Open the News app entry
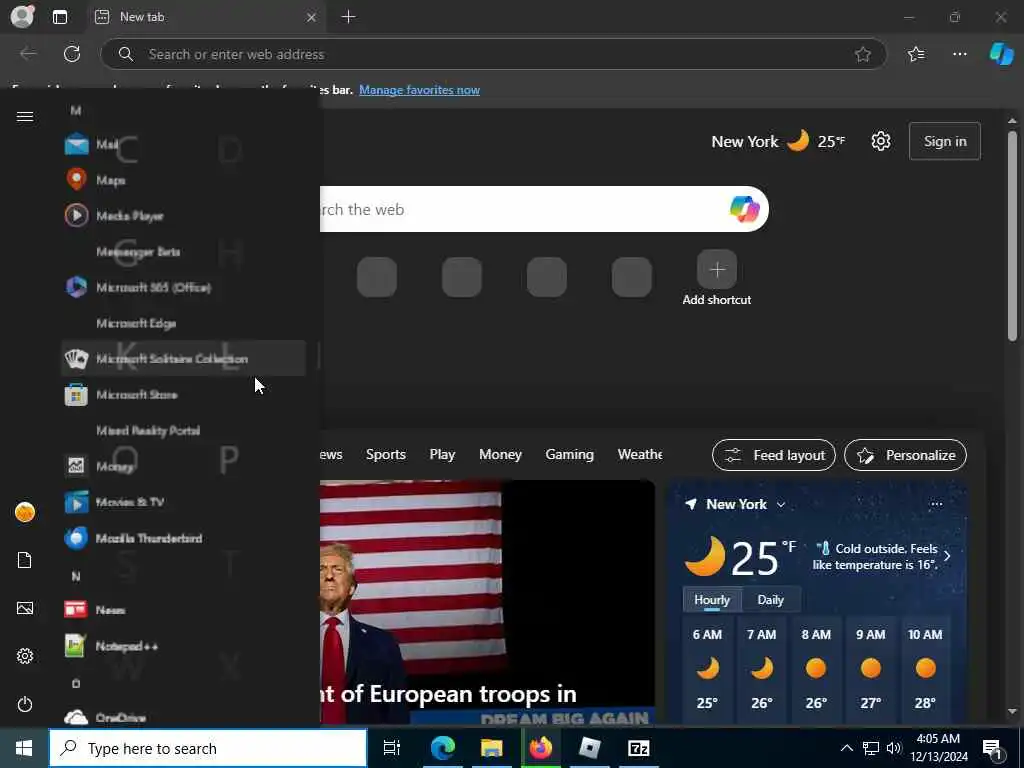This screenshot has height=768, width=1024. click(183, 610)
